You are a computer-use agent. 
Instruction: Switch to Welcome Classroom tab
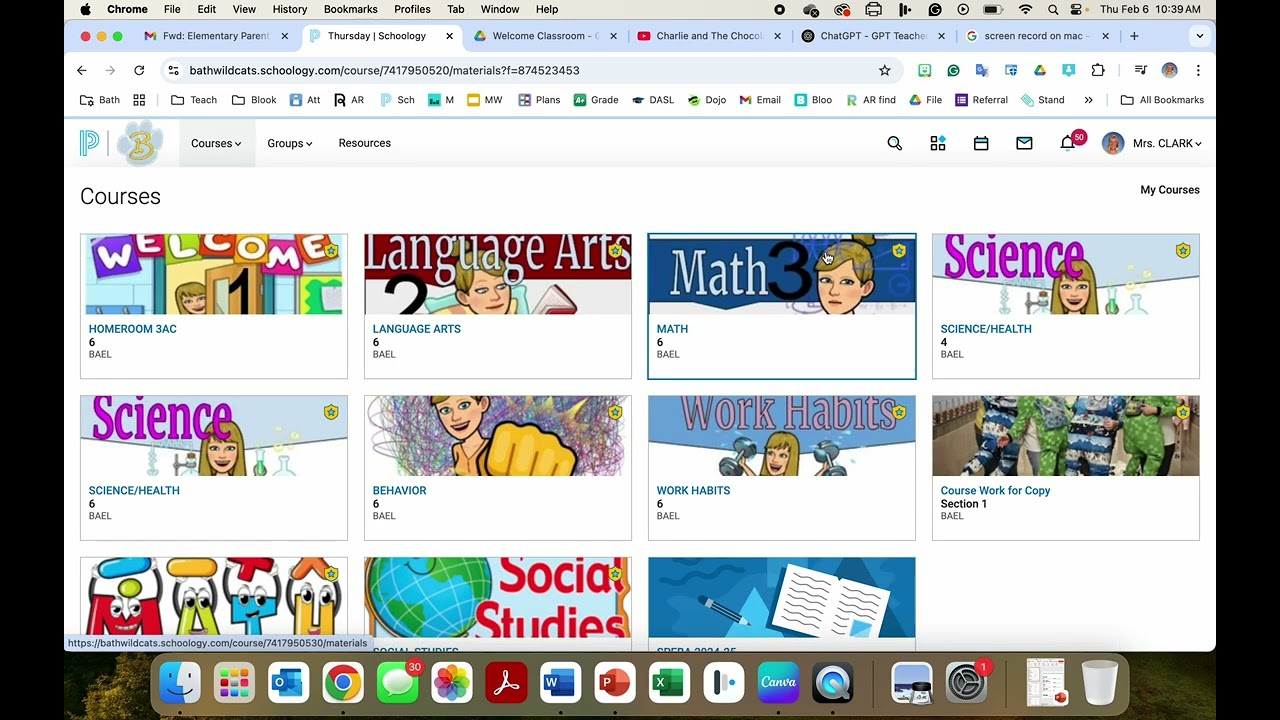[x=546, y=36]
